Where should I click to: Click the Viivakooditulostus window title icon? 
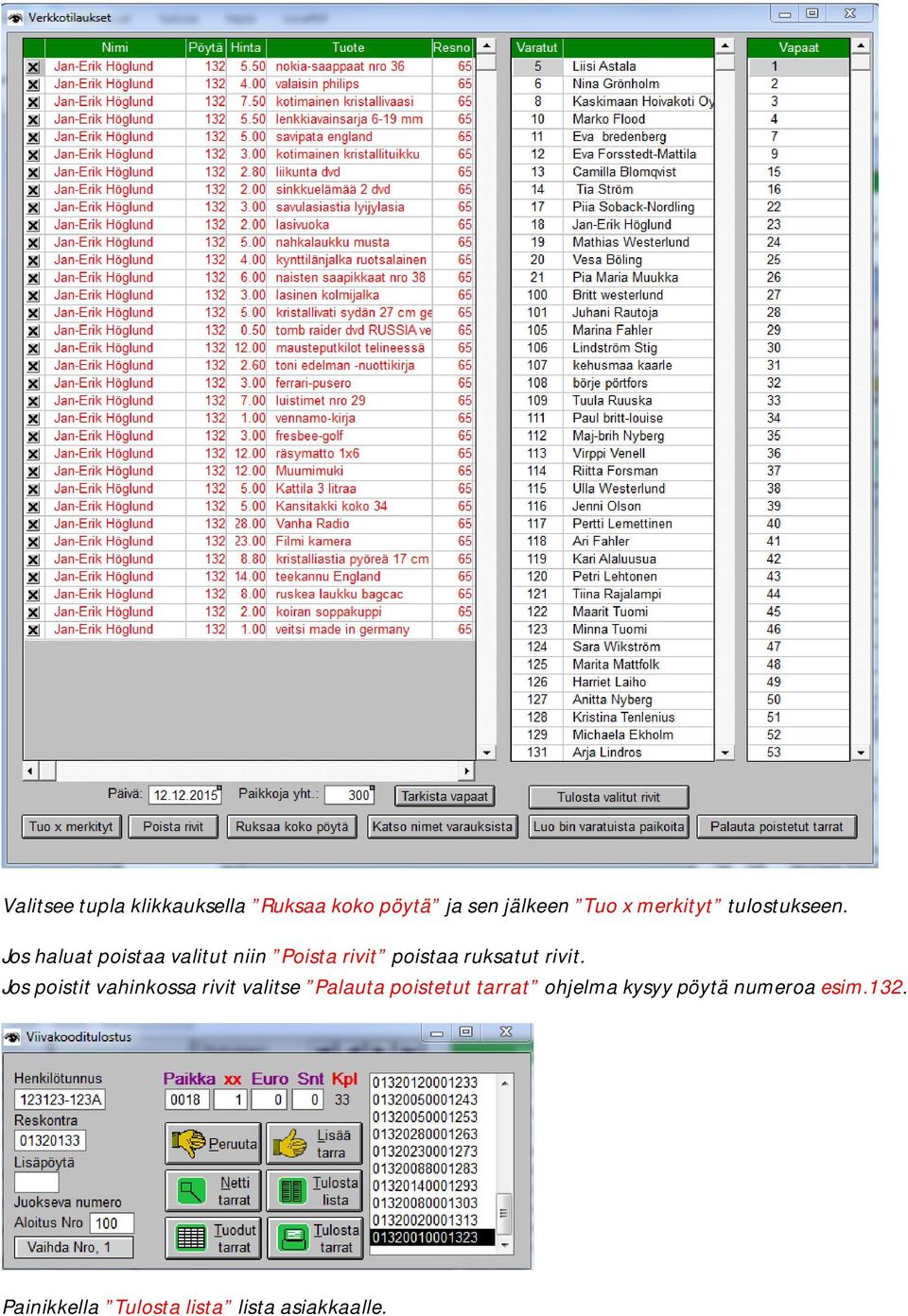[13, 1036]
